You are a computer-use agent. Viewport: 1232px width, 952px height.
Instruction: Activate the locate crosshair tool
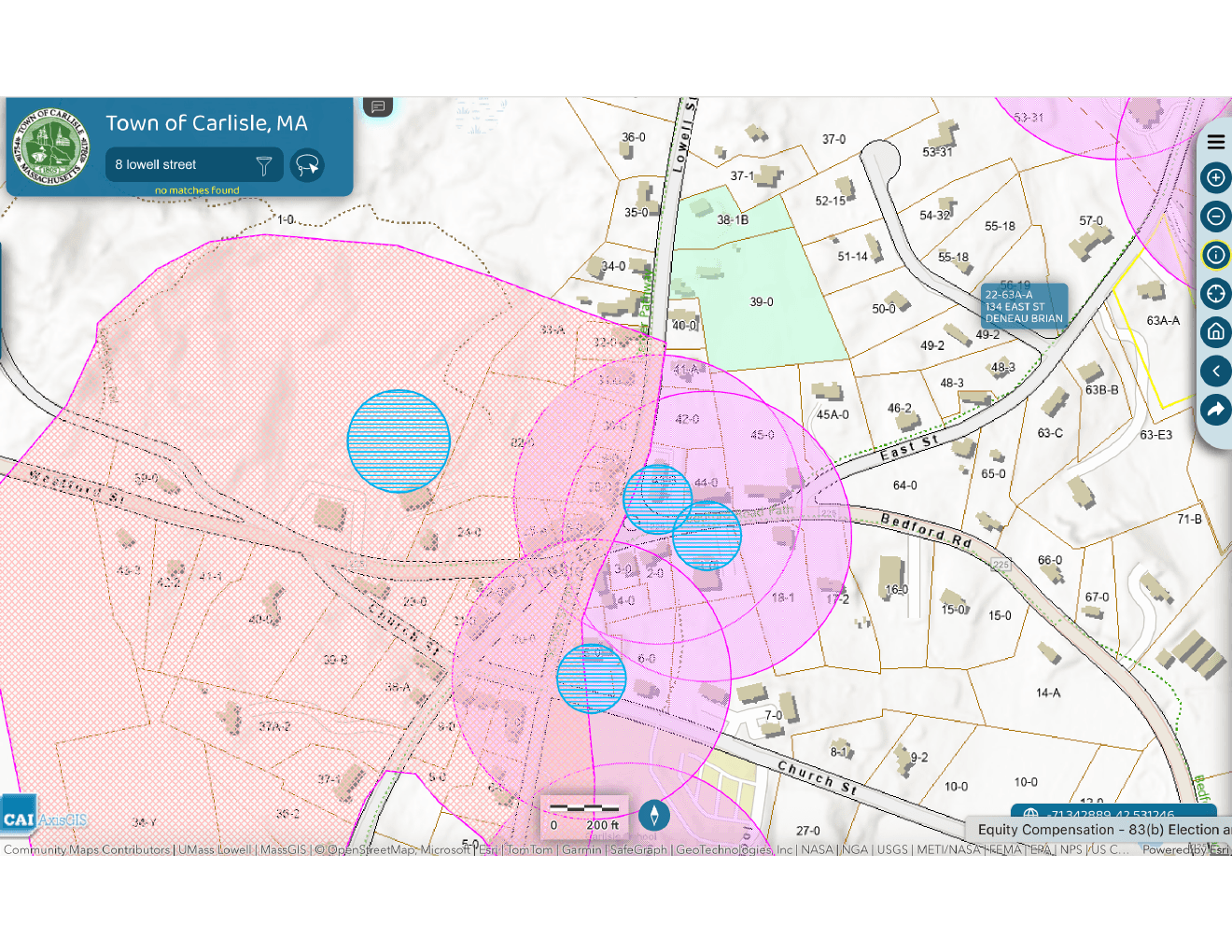(1215, 294)
